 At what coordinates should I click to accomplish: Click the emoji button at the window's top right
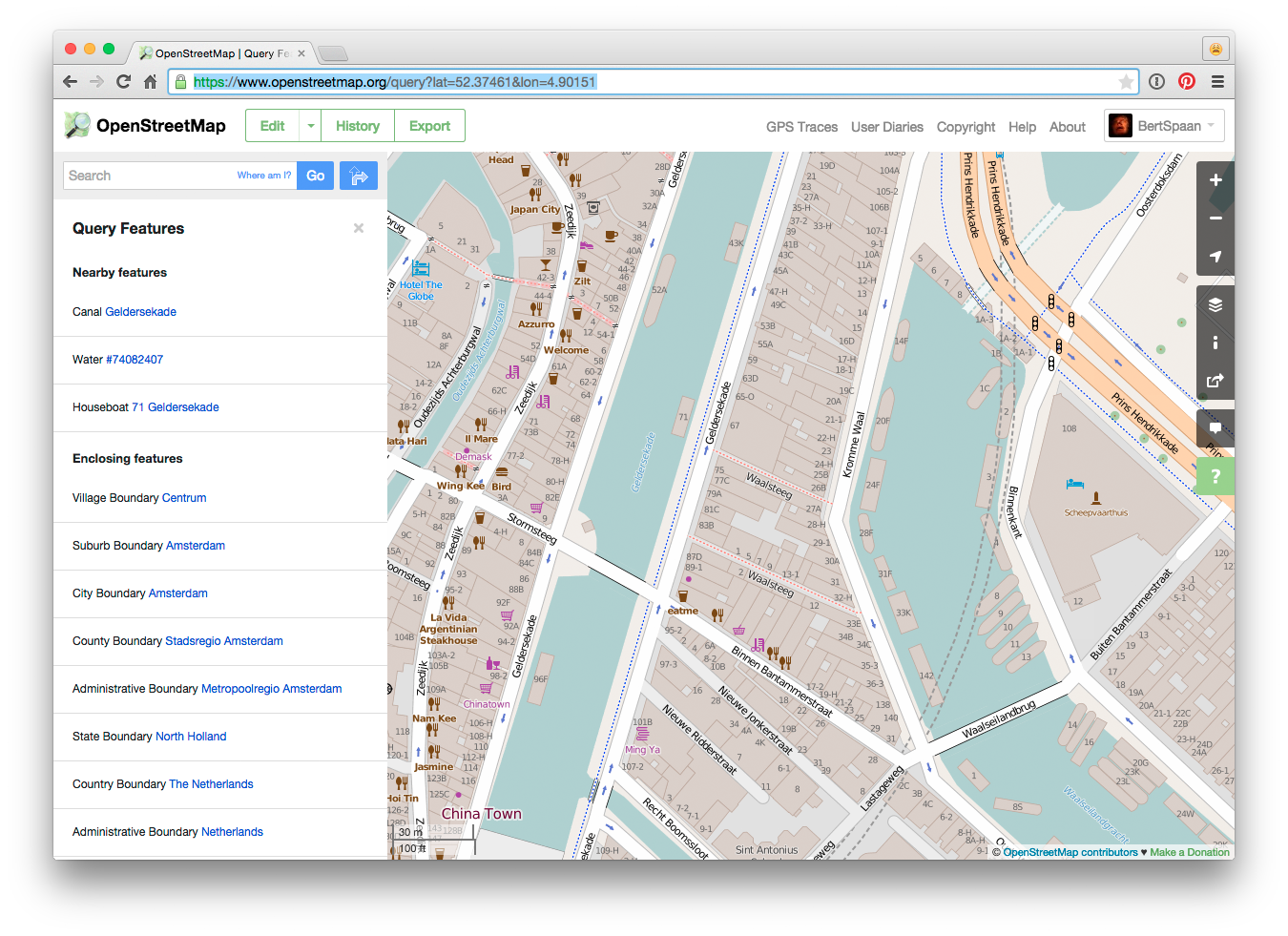[x=1215, y=49]
